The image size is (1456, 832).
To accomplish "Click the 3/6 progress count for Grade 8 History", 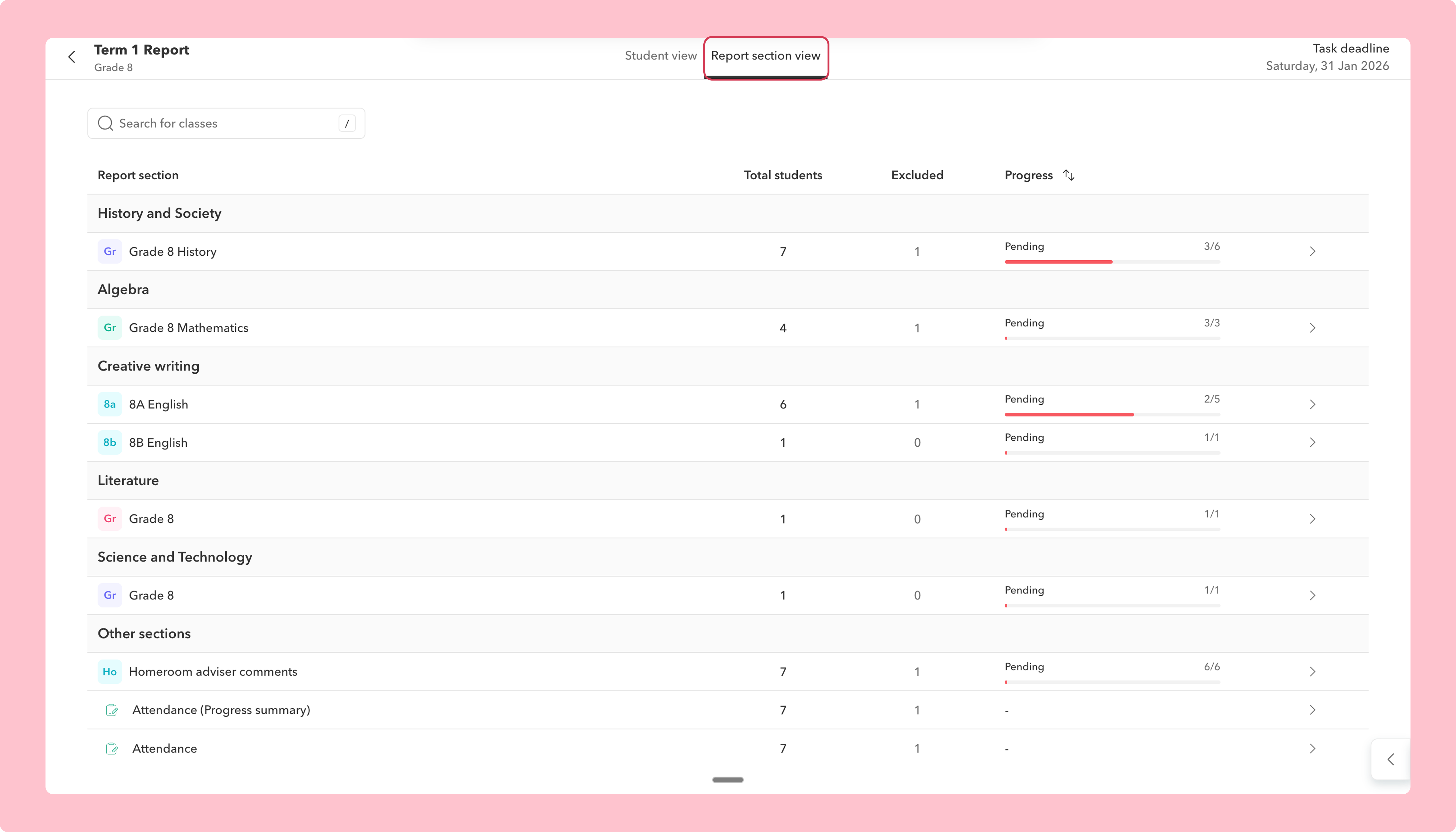I will 1211,246.
